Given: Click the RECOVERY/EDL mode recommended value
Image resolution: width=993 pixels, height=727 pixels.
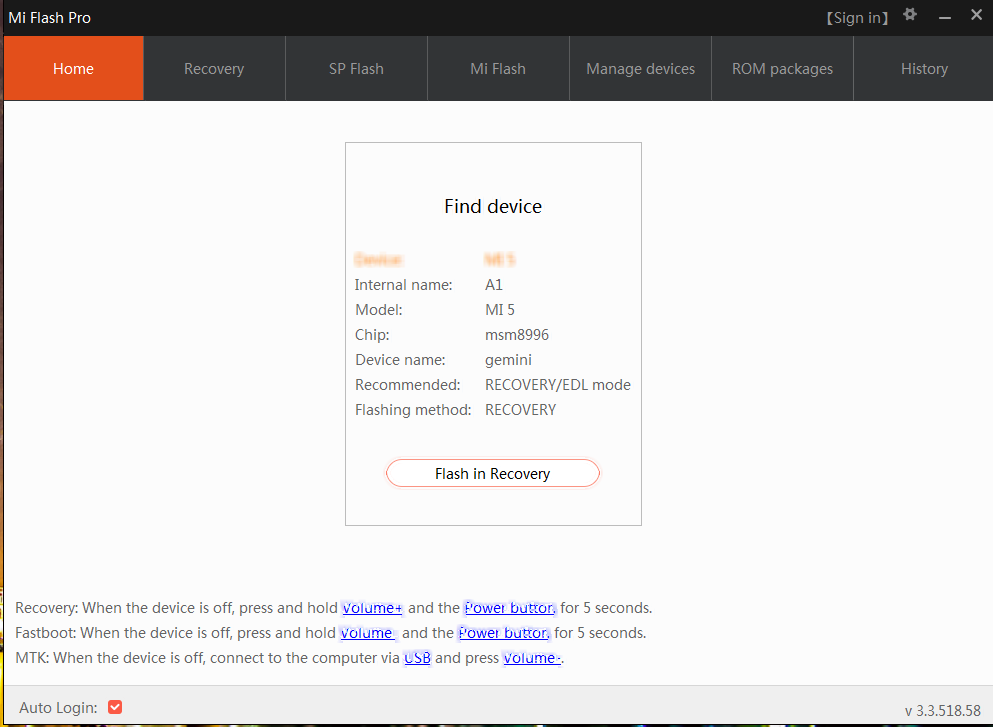Looking at the screenshot, I should coord(557,385).
